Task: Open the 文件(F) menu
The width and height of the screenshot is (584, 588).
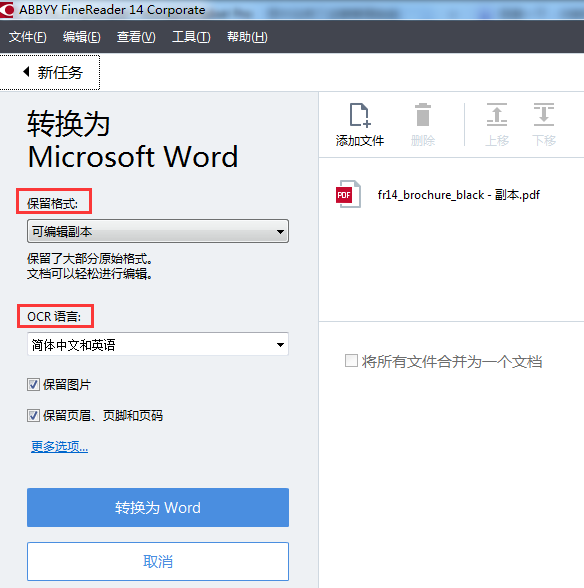Action: pyautogui.click(x=28, y=37)
